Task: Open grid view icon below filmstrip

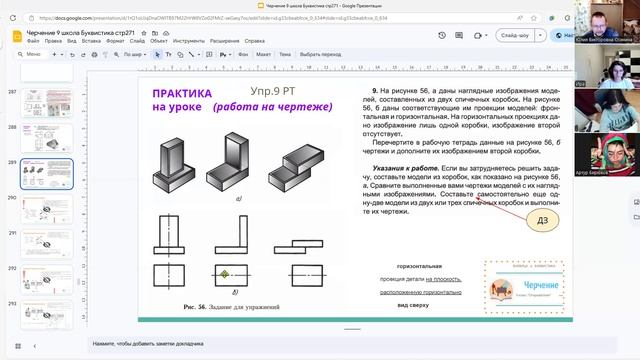Action: coord(18,346)
